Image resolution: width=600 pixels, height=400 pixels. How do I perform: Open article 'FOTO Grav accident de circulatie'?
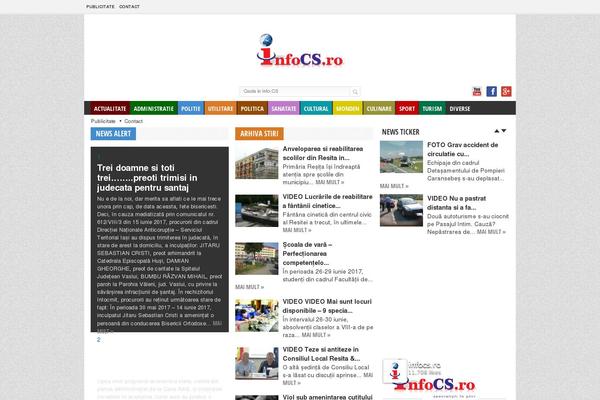pos(462,149)
